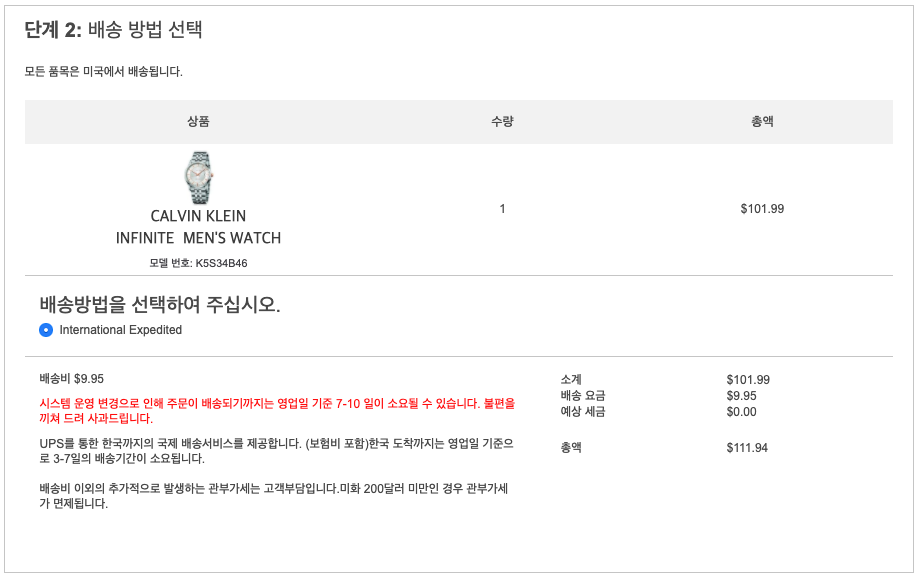Screen dimensions: 919x578
Task: Click the International Expedited label text
Action: 121,330
